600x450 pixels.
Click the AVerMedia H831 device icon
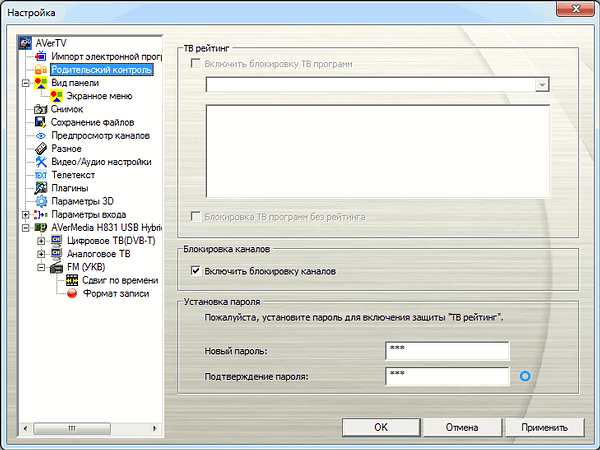(41, 227)
